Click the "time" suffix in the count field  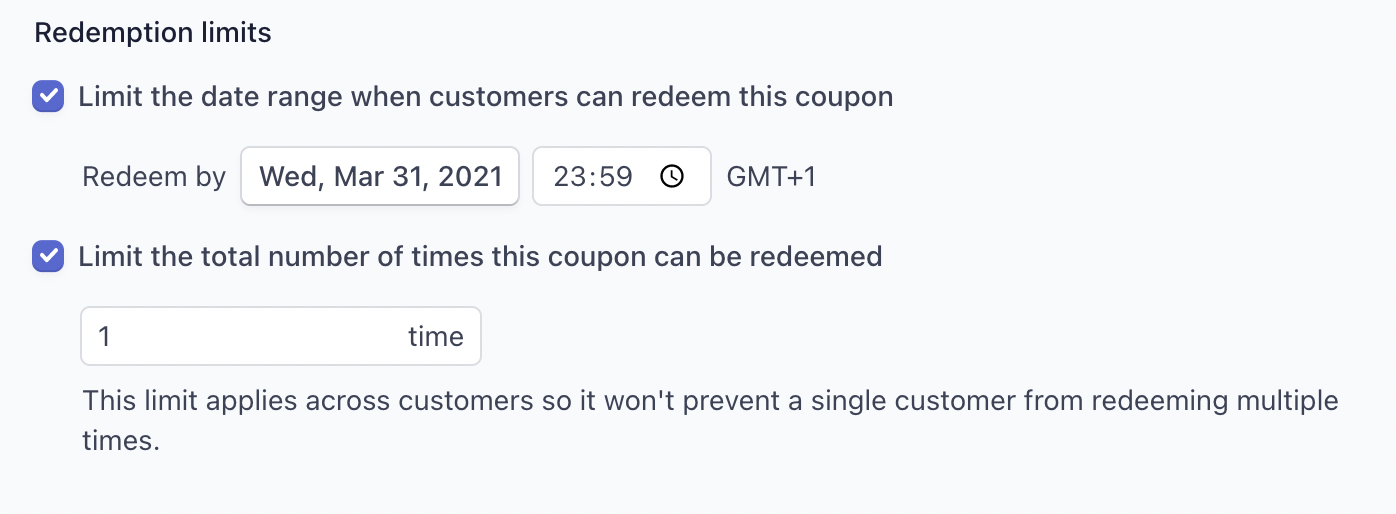click(436, 337)
